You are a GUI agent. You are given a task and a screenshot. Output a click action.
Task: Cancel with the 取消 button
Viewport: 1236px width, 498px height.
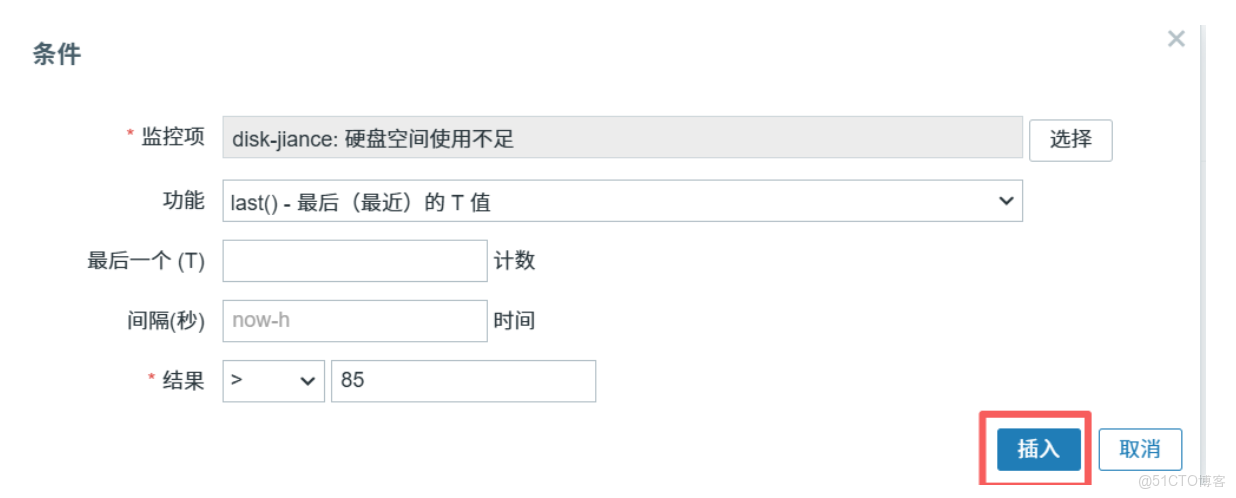(1140, 450)
